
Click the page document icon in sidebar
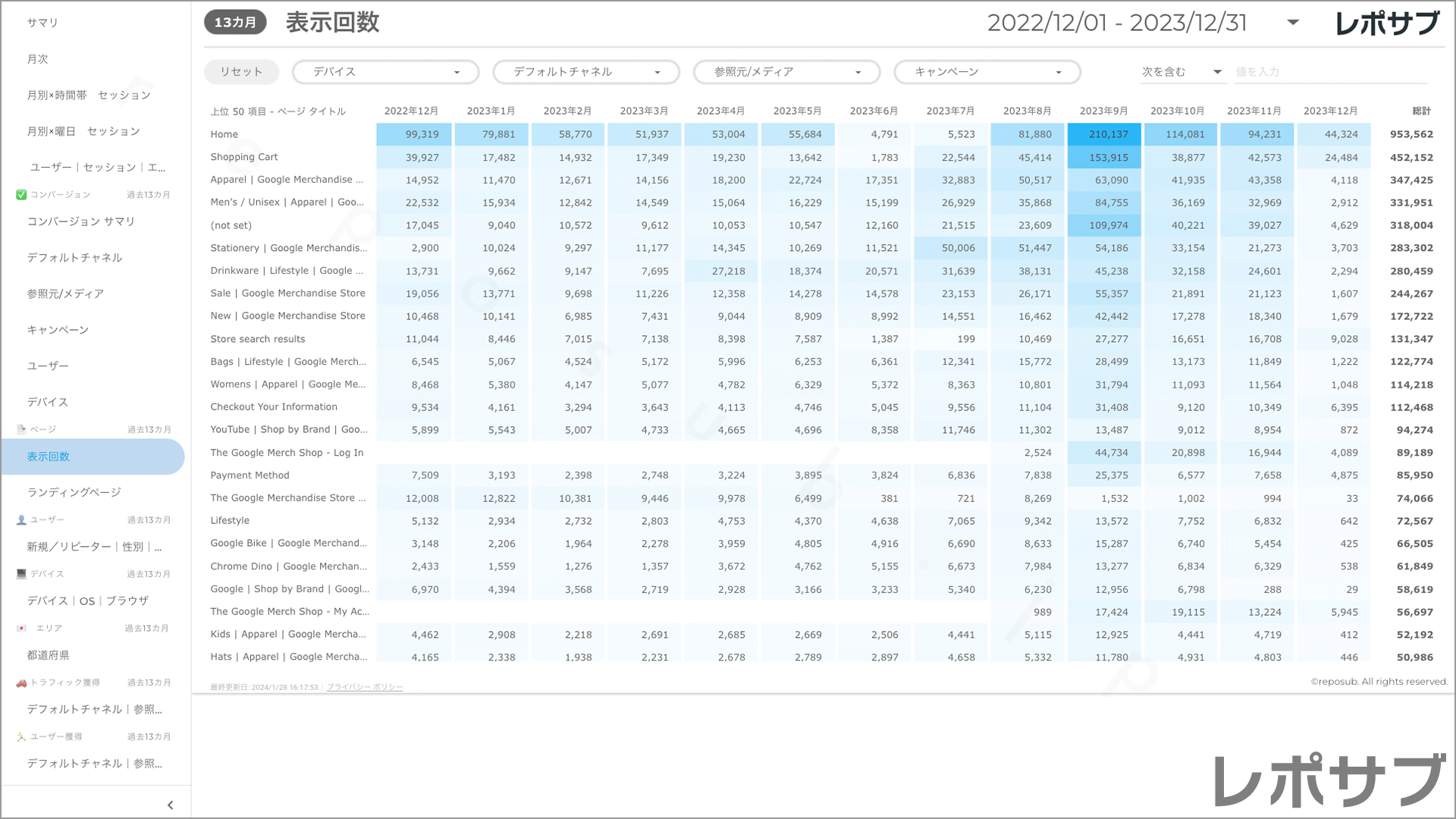click(21, 429)
